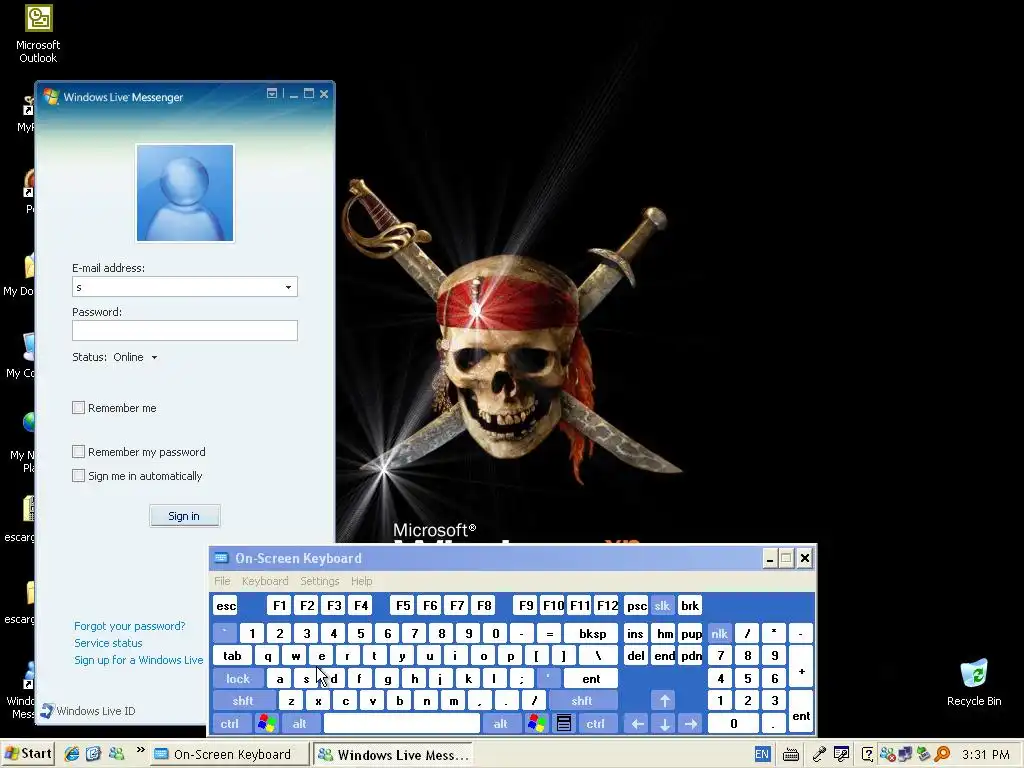Click the F5 key
Screen dimensions: 1024x768
[404, 605]
